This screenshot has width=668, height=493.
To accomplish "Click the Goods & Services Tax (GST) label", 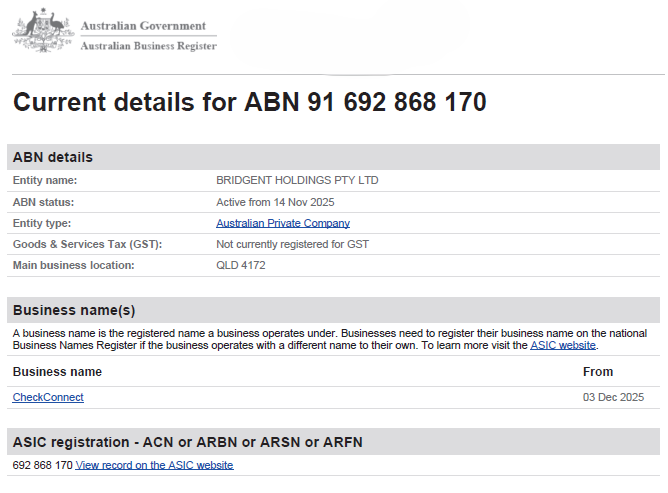I will click(87, 244).
